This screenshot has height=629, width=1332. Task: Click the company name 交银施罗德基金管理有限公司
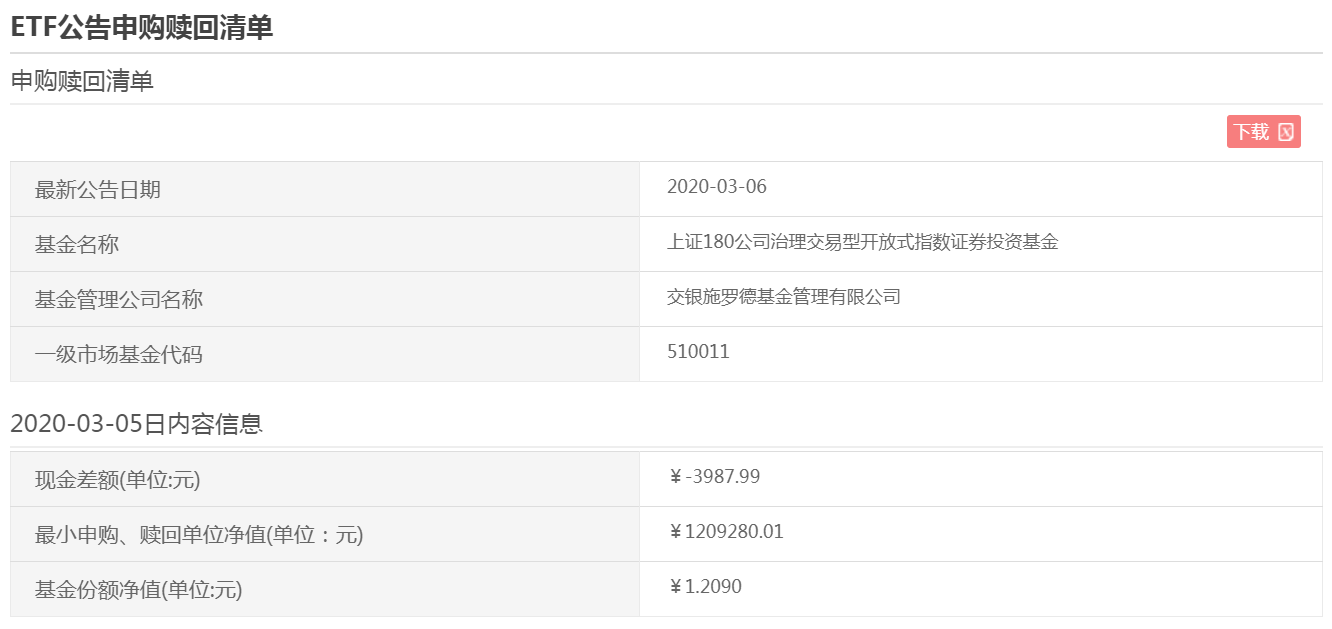click(x=783, y=297)
